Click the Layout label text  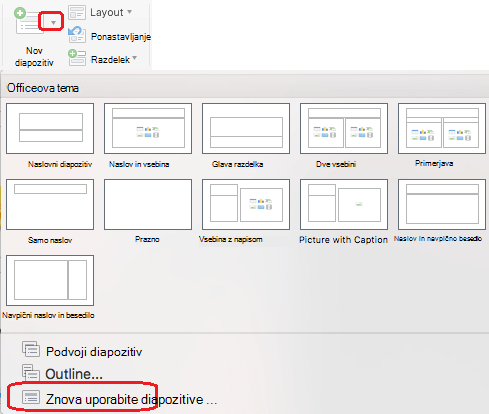coord(107,12)
